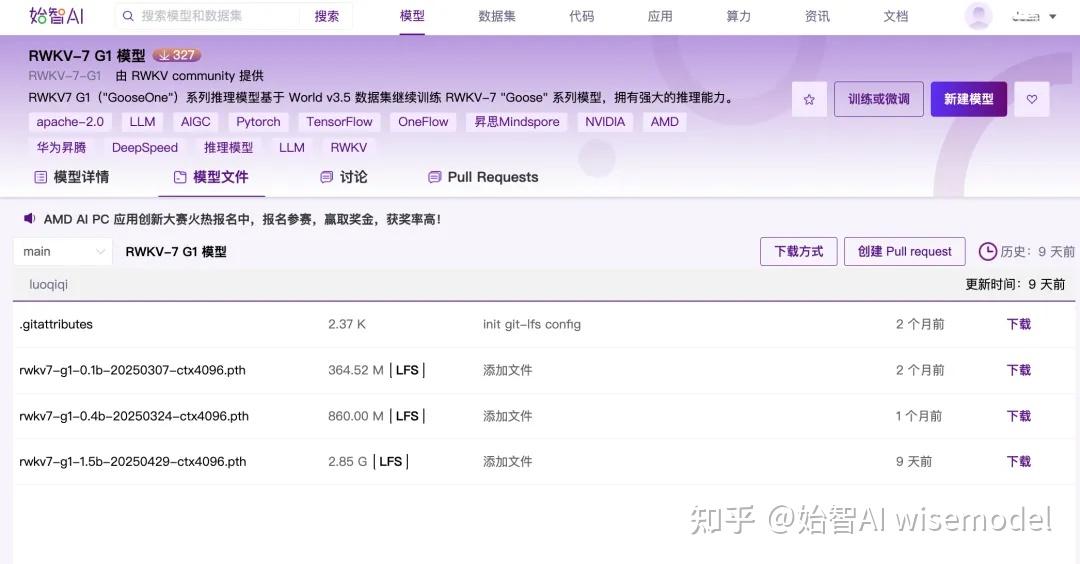
Task: Click the star favorite icon button
Action: pyautogui.click(x=809, y=99)
